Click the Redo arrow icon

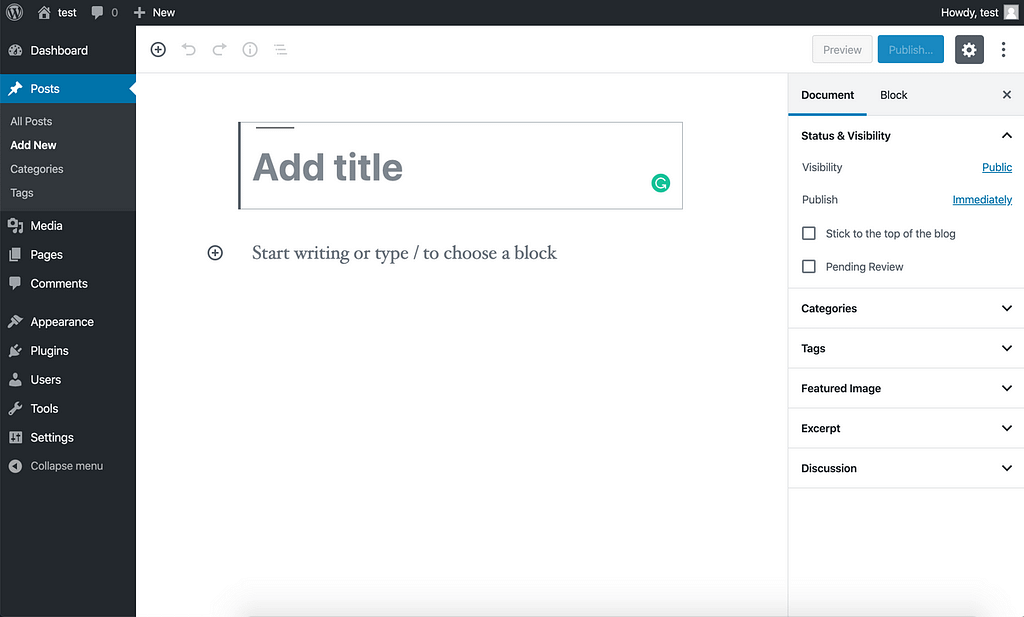[219, 50]
